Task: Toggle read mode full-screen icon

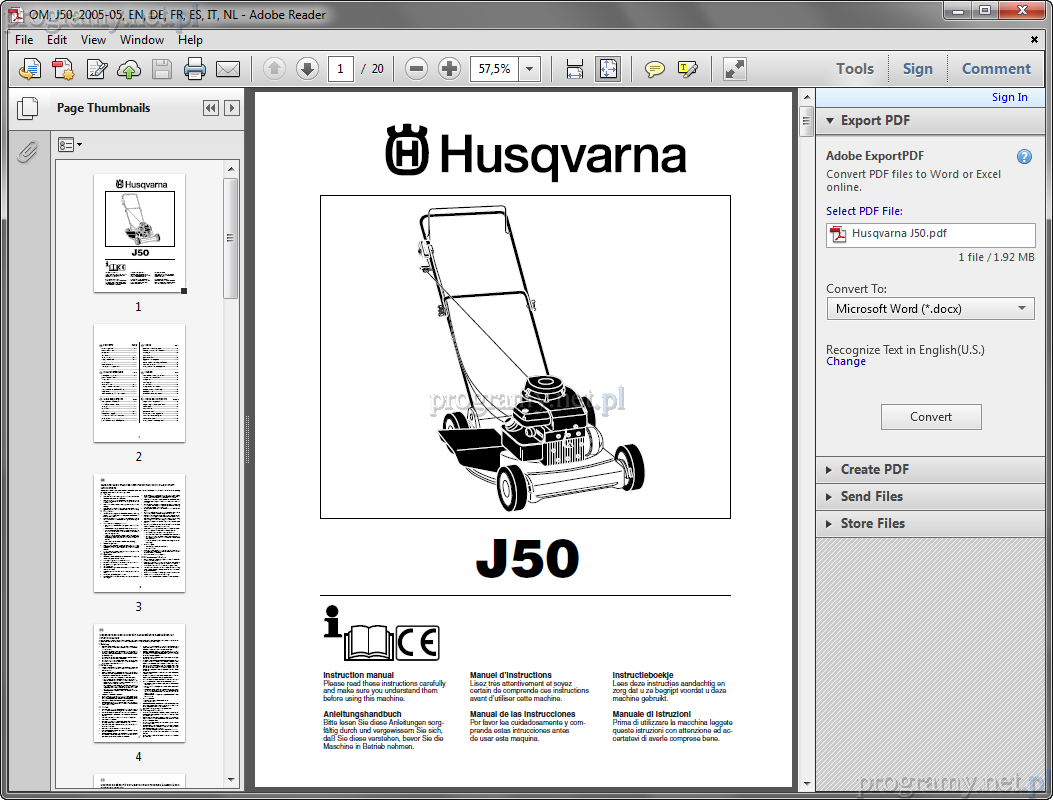Action: pos(735,69)
